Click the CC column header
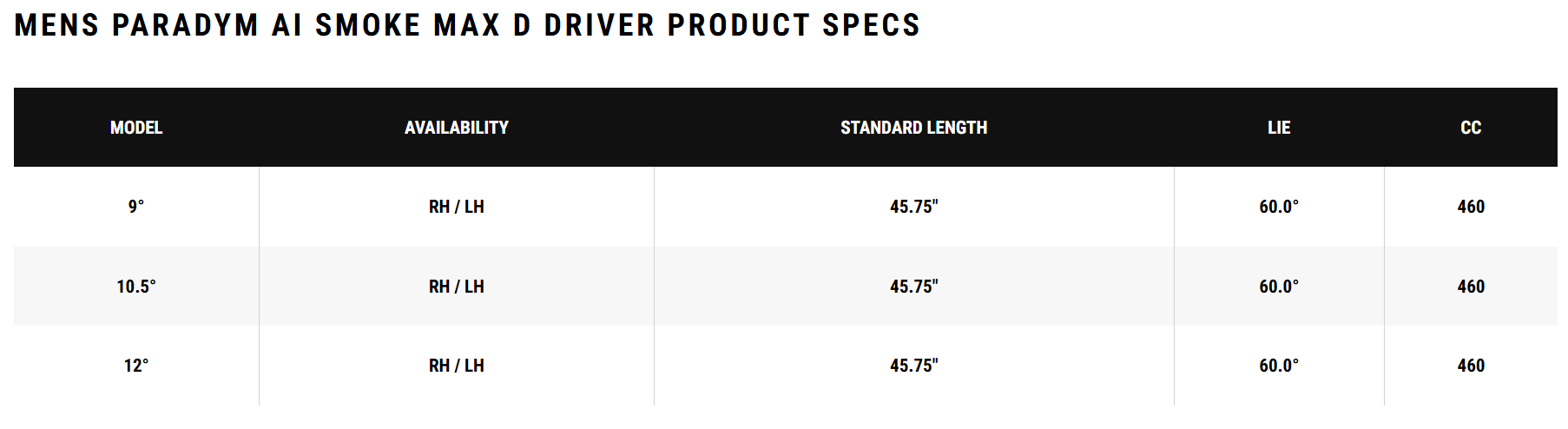 [1471, 128]
